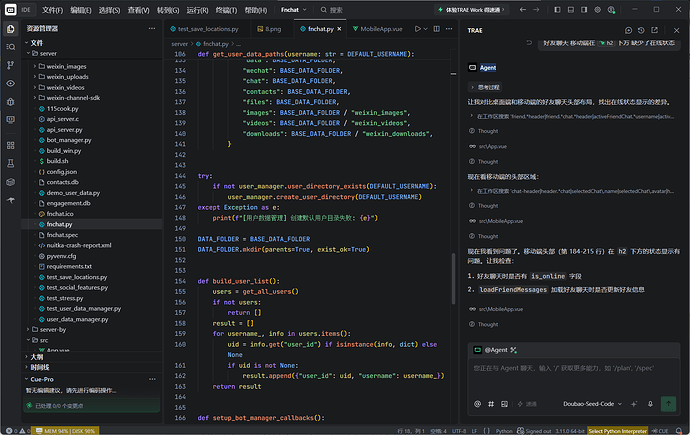Screen dimensions: 690x435
Task: Go back with the navigation left arrow
Action: click(x=522, y=10)
